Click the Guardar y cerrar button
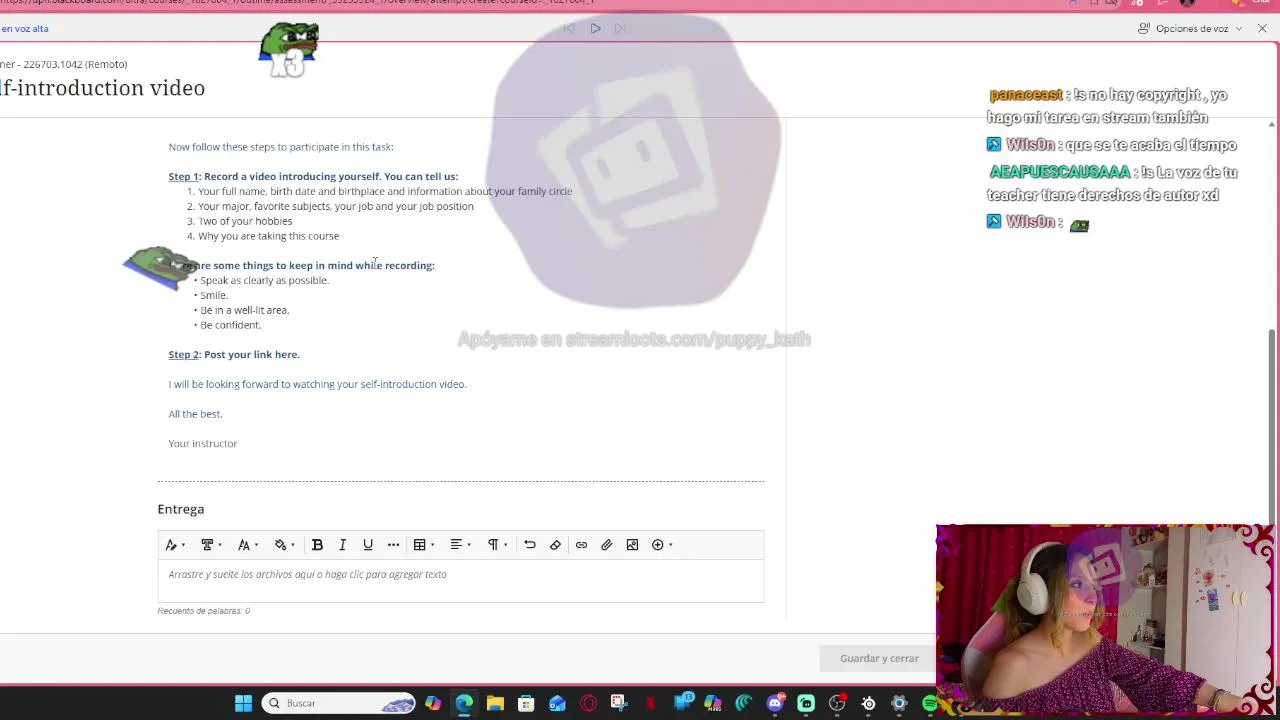This screenshot has height=720, width=1280. (878, 658)
